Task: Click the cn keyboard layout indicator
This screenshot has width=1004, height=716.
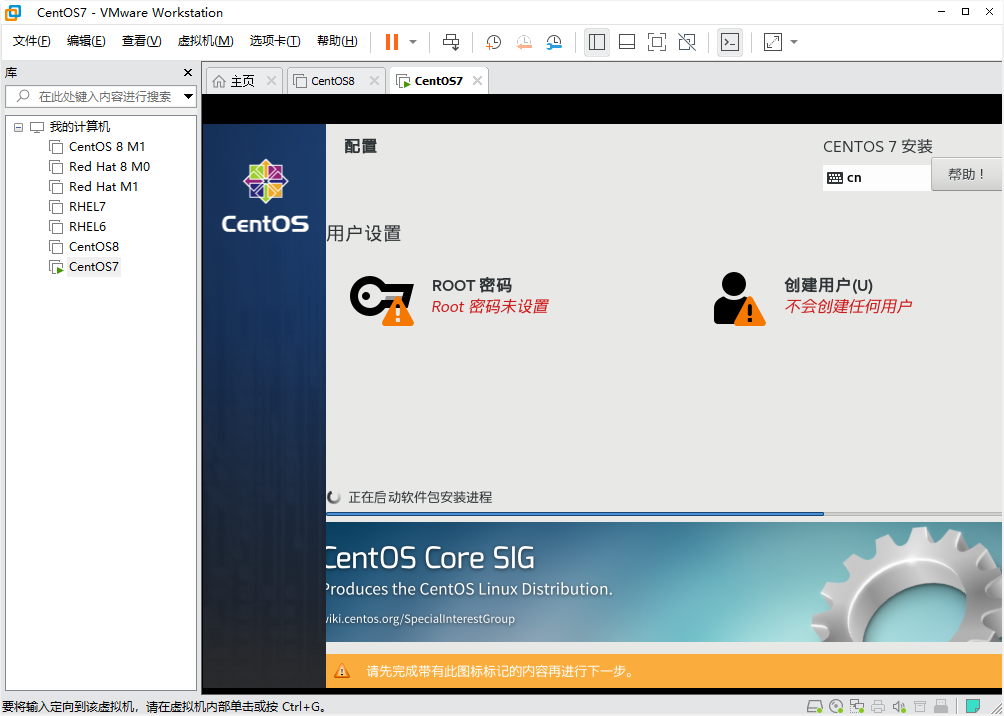Action: point(877,177)
